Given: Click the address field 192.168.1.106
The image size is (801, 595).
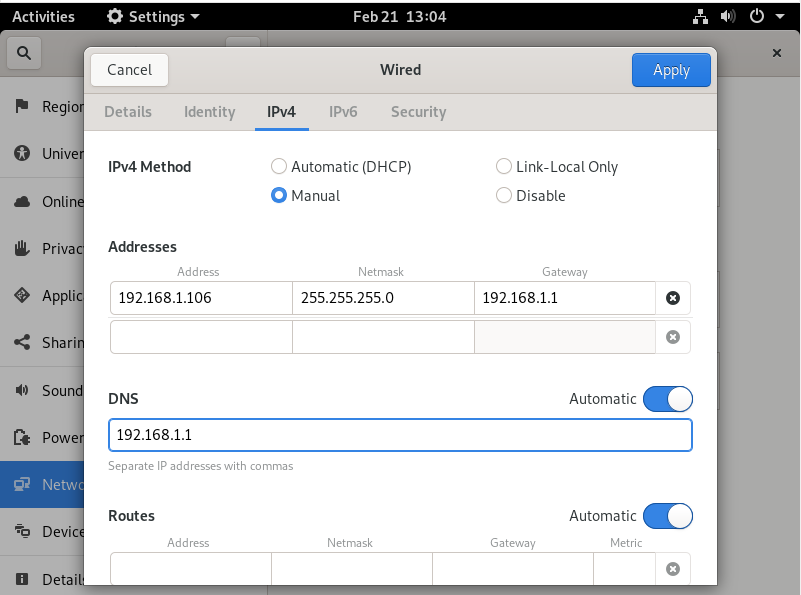Looking at the screenshot, I should pyautogui.click(x=201, y=298).
